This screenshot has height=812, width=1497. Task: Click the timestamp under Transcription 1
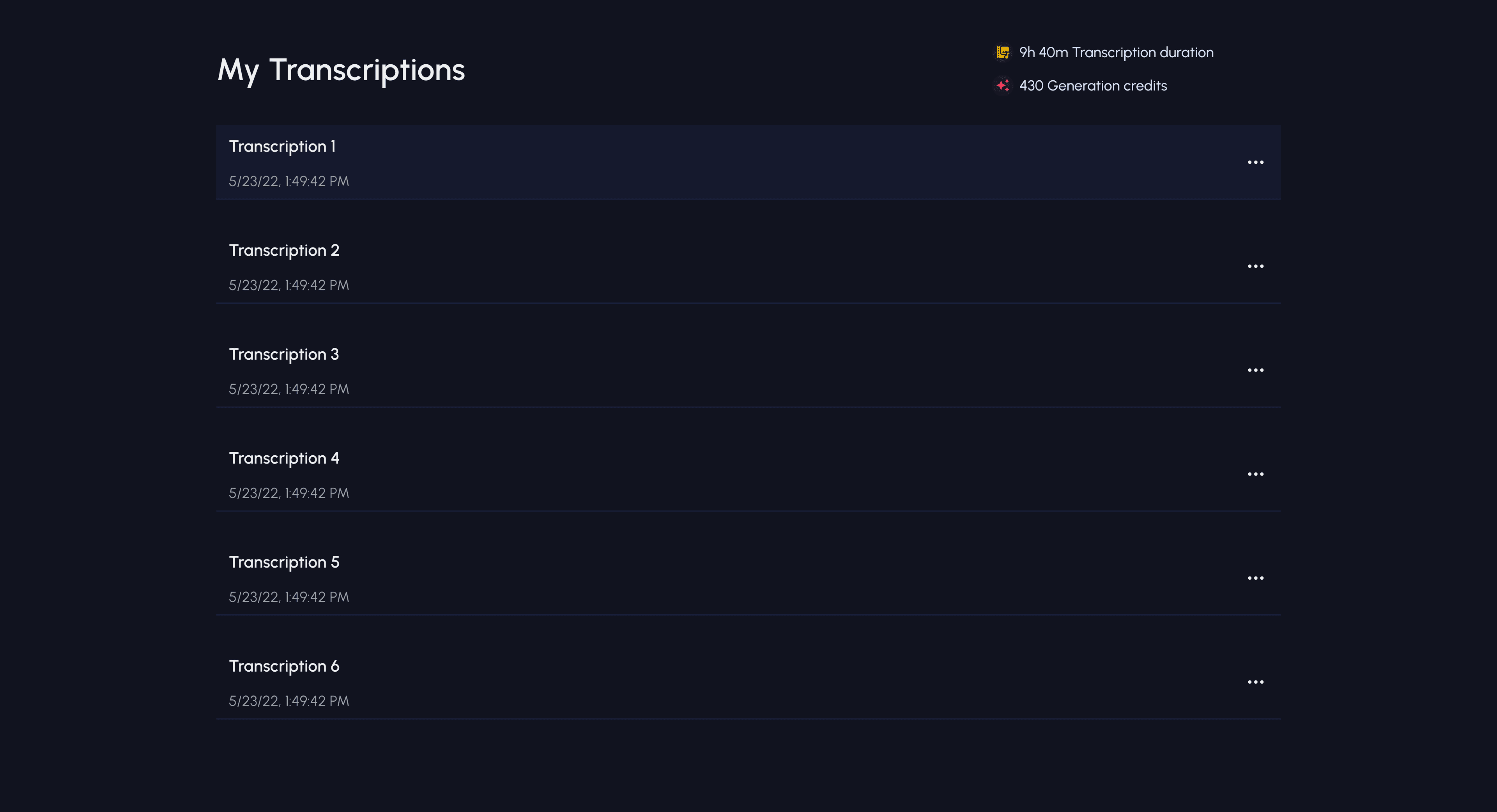(289, 181)
